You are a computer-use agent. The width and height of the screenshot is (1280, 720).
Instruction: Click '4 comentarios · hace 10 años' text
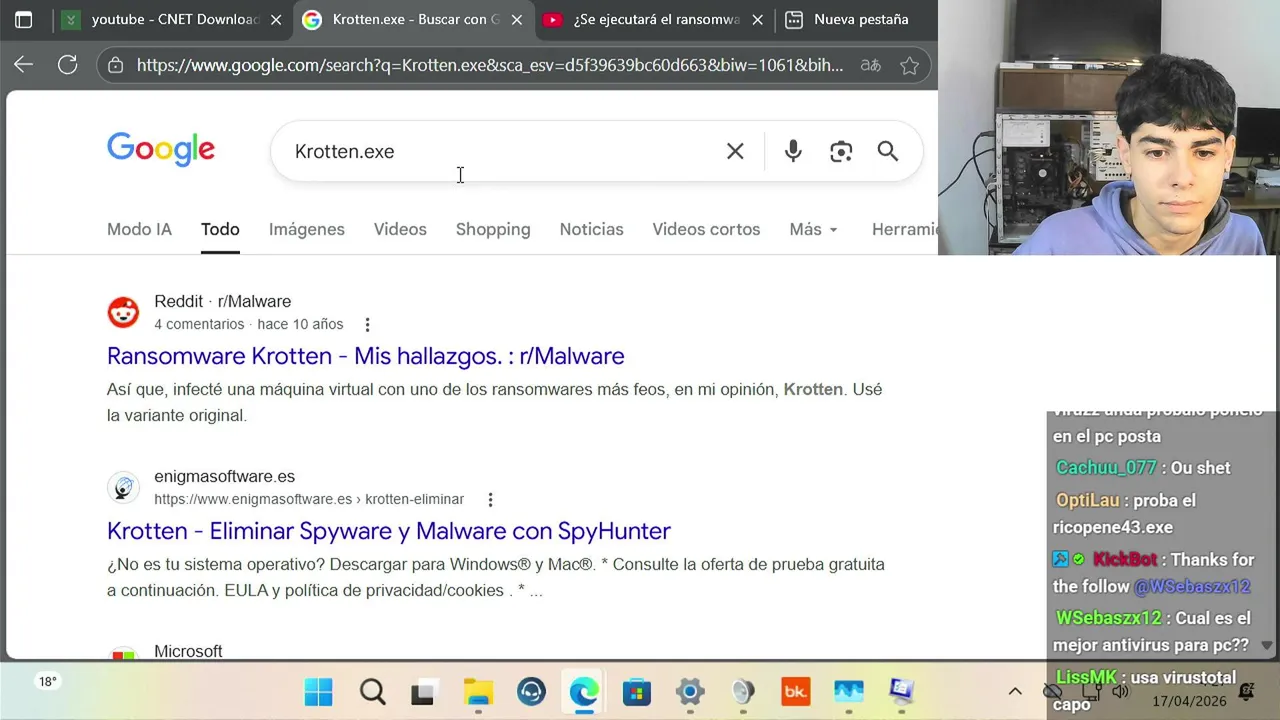click(x=248, y=324)
